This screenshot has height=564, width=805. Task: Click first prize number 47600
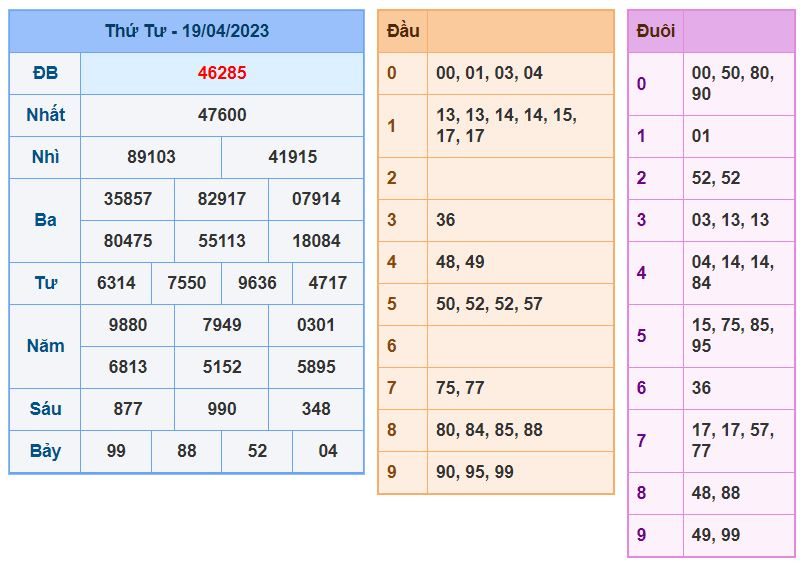coord(222,114)
